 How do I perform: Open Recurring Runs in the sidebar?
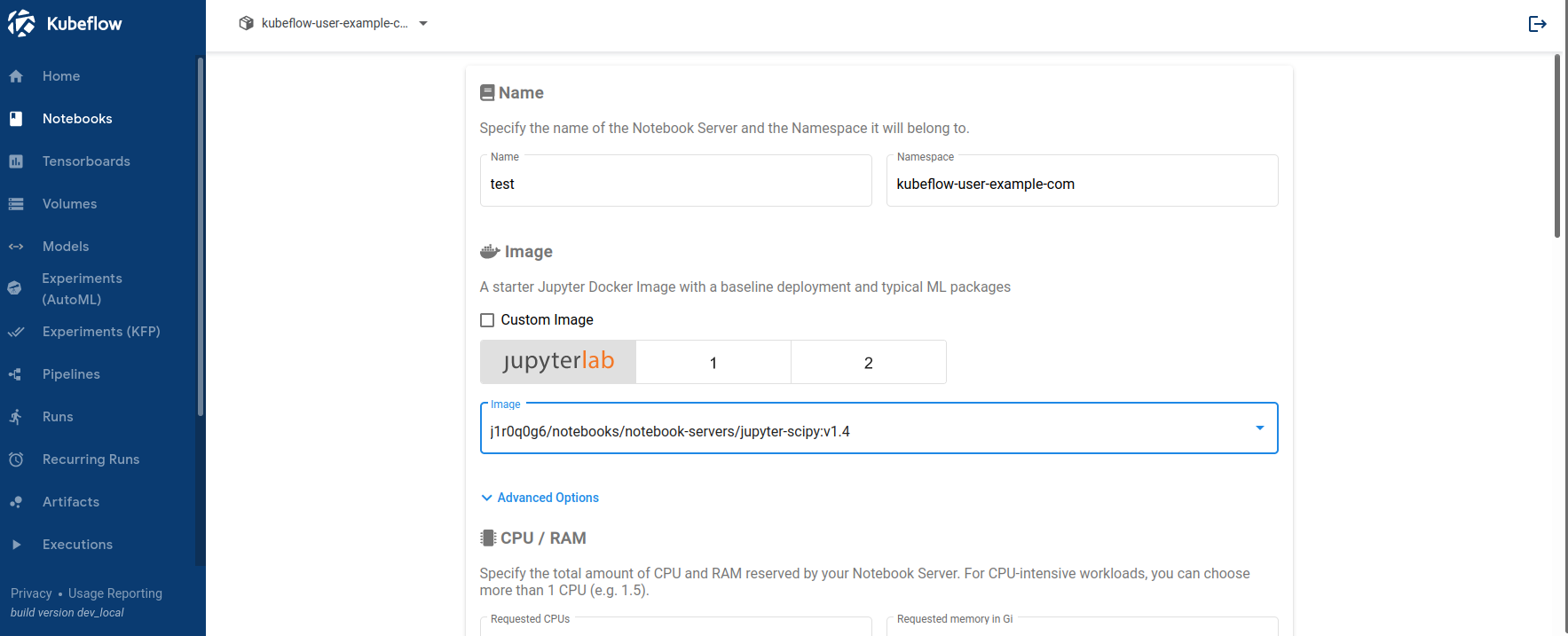click(91, 459)
